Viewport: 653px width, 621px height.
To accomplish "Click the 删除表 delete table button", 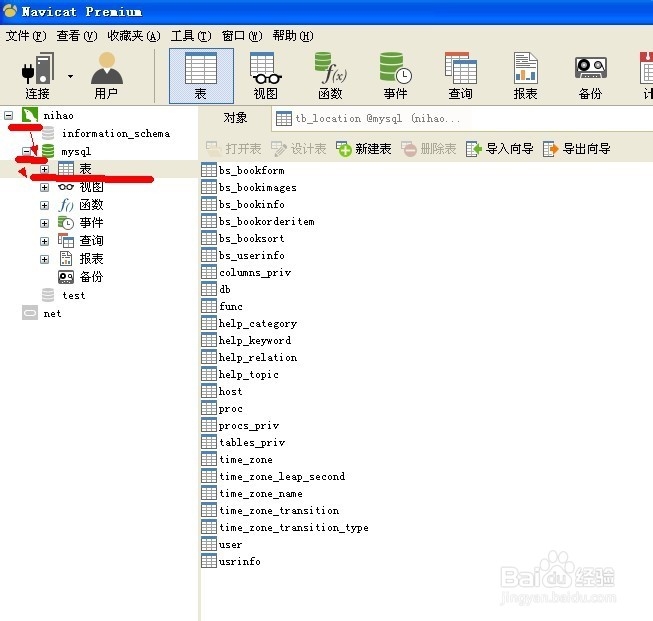I will tap(429, 149).
